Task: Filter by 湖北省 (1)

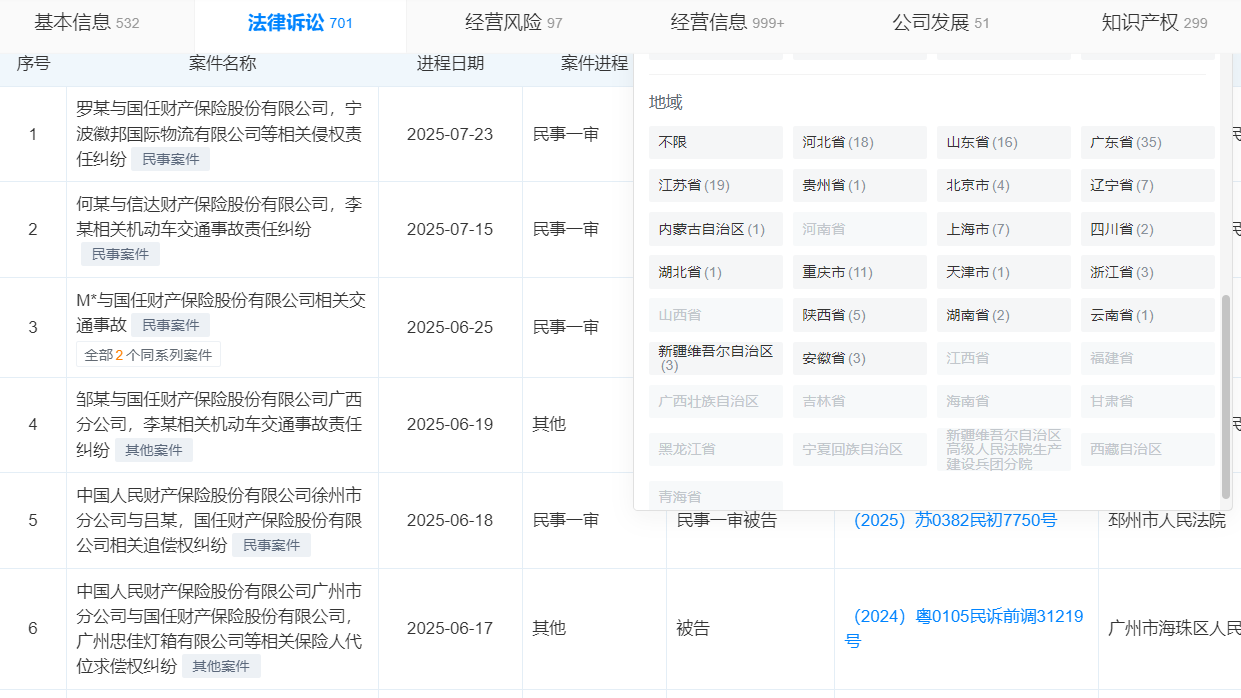Action: point(716,272)
